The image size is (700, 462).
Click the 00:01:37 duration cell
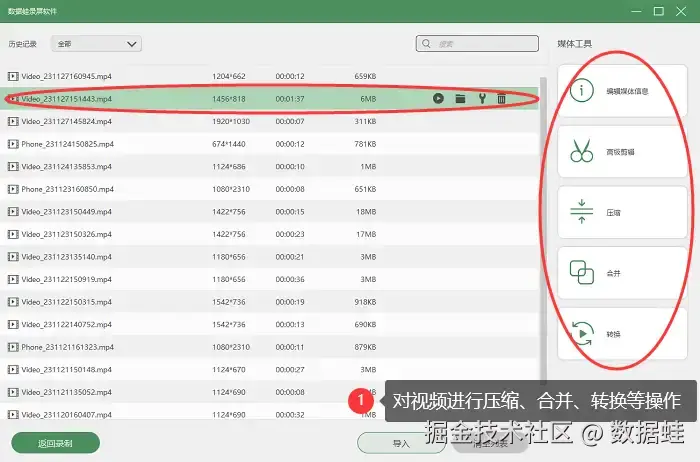click(x=290, y=99)
